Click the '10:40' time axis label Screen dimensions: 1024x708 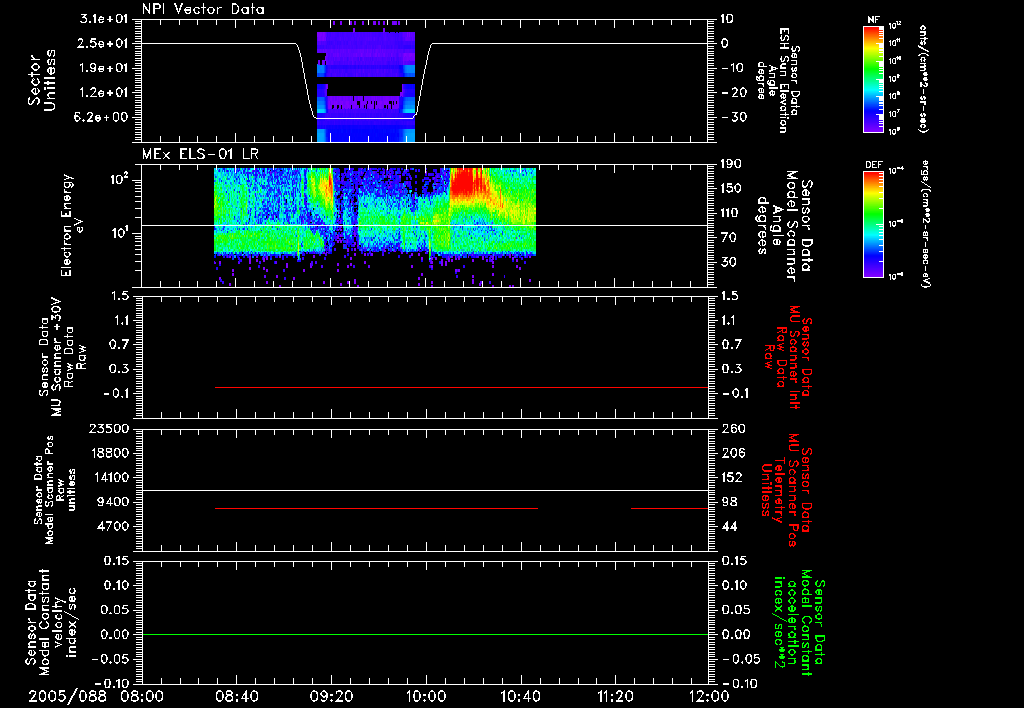pos(520,696)
